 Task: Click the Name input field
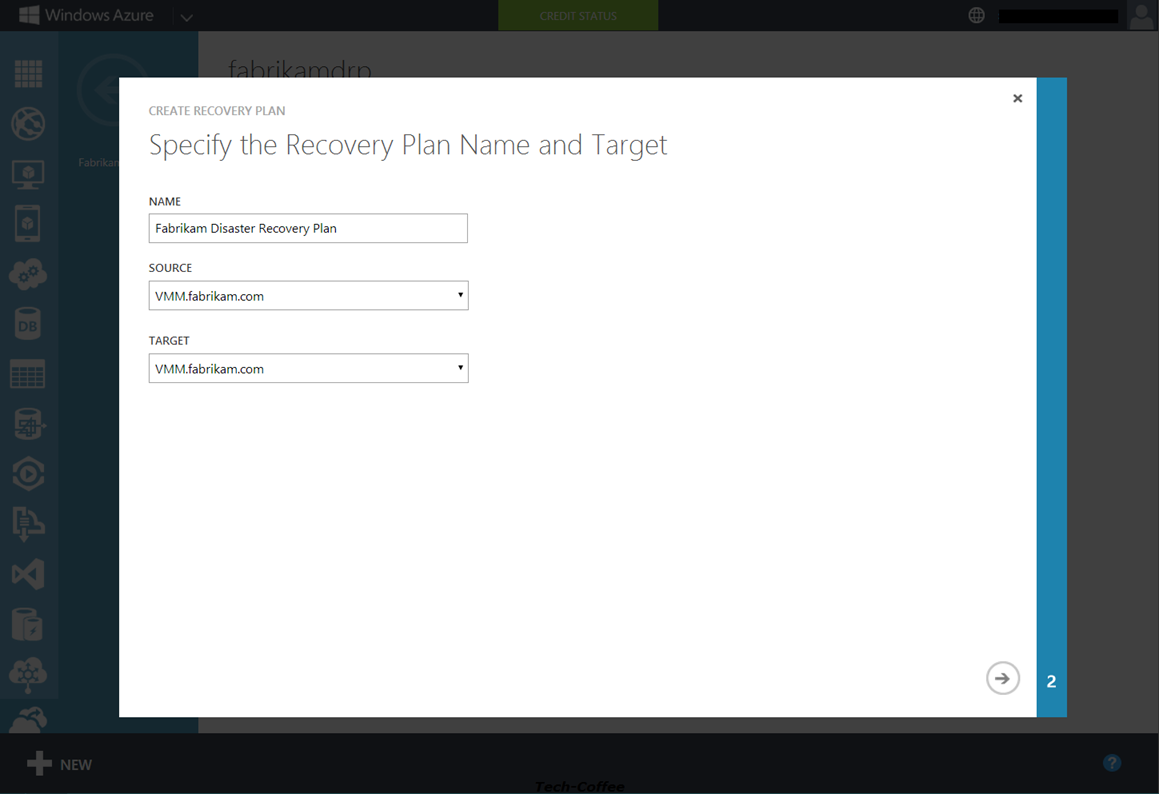click(308, 228)
